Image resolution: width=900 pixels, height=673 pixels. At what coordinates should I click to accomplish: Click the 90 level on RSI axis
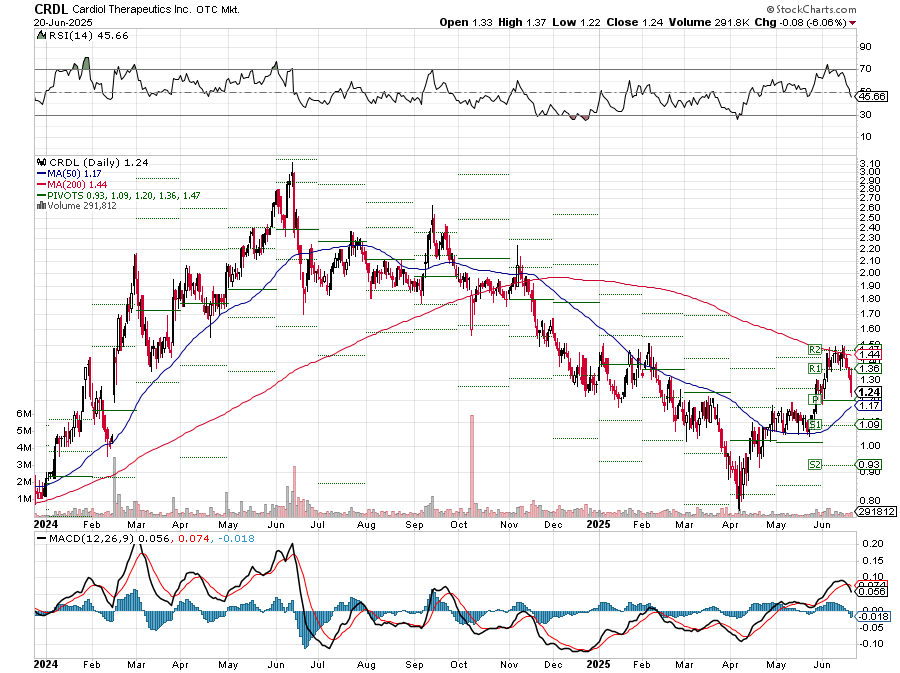pyautogui.click(x=866, y=46)
